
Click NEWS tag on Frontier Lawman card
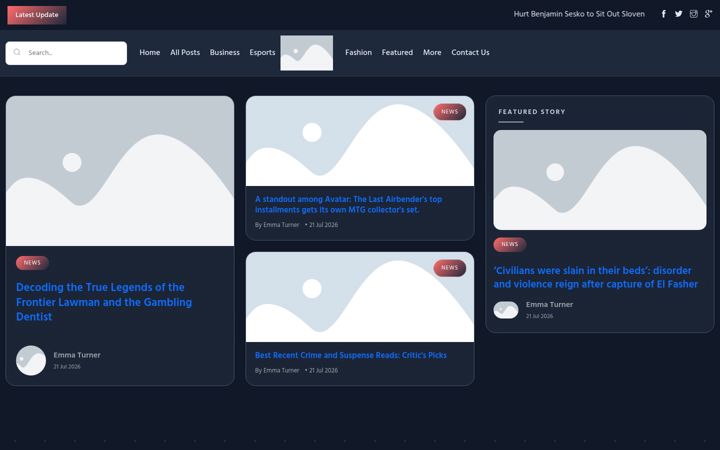pyautogui.click(x=32, y=263)
